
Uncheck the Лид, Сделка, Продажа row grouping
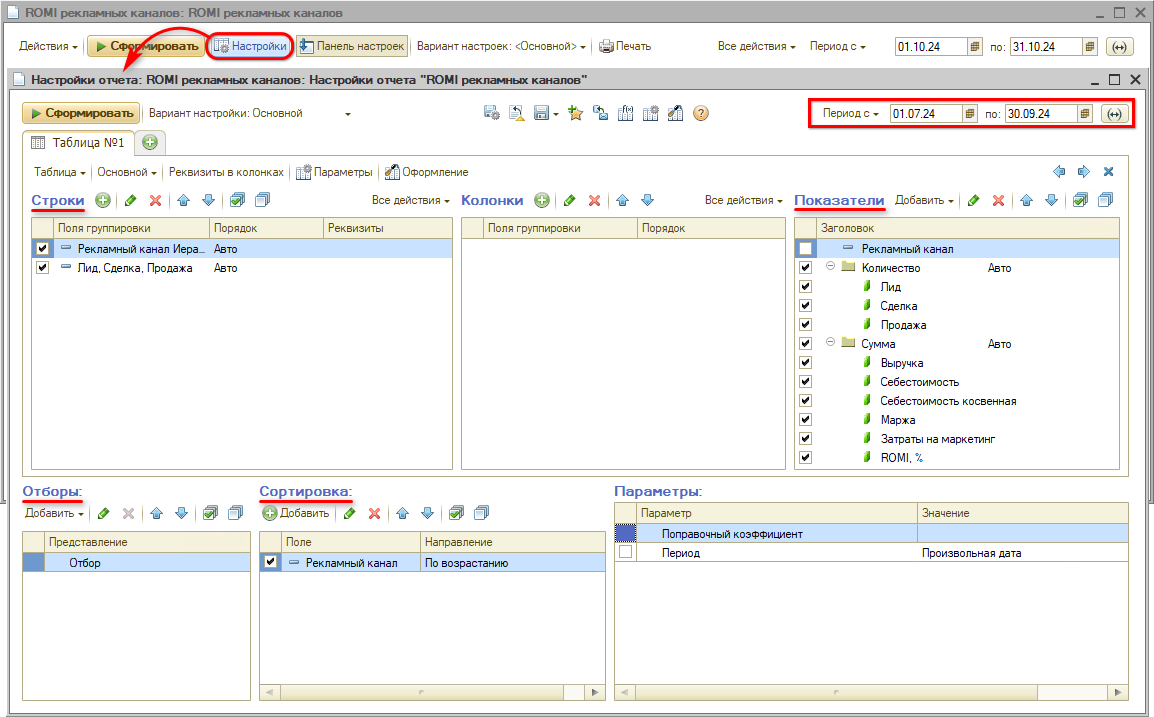(x=42, y=268)
